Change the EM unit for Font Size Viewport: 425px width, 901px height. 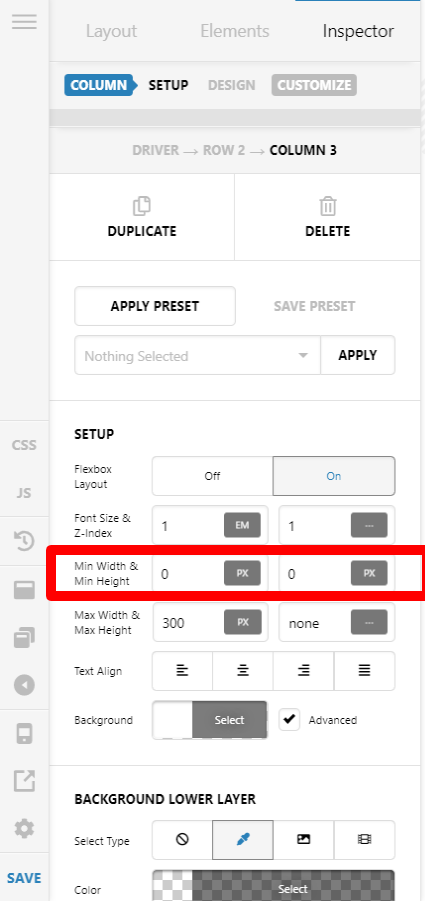(x=242, y=525)
